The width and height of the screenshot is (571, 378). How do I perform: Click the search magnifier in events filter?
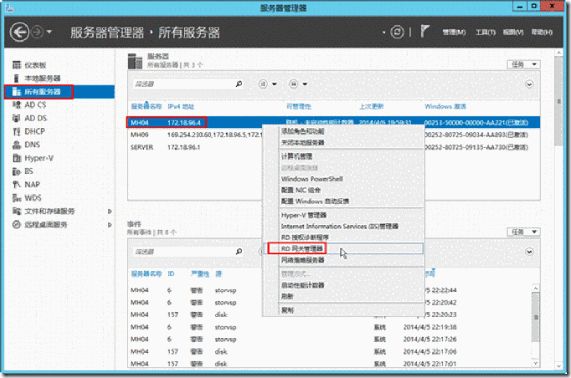pos(239,252)
